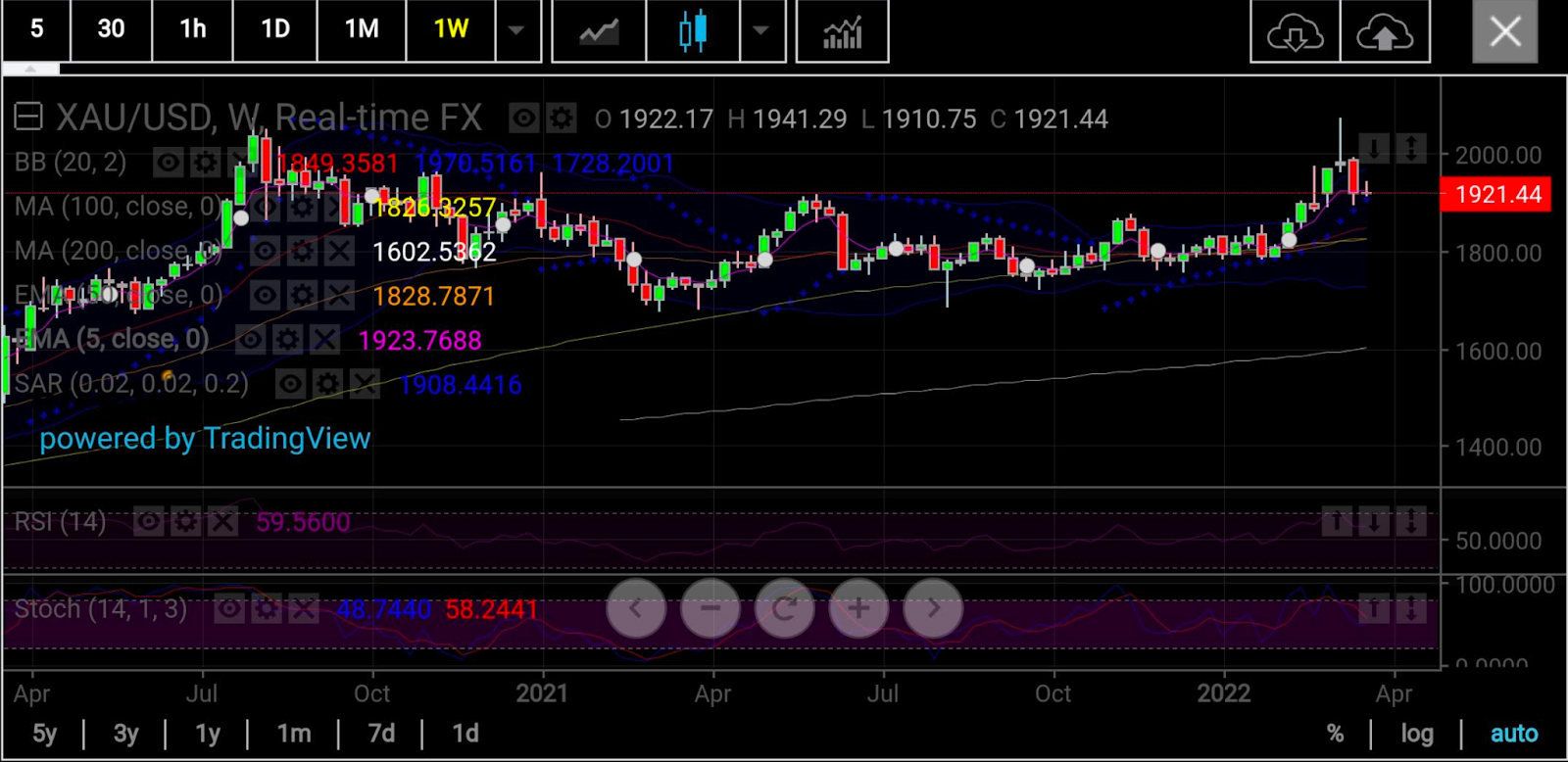Zoom out chart with minus circle
Viewport: 1568px width, 762px height.
pyautogui.click(x=710, y=609)
